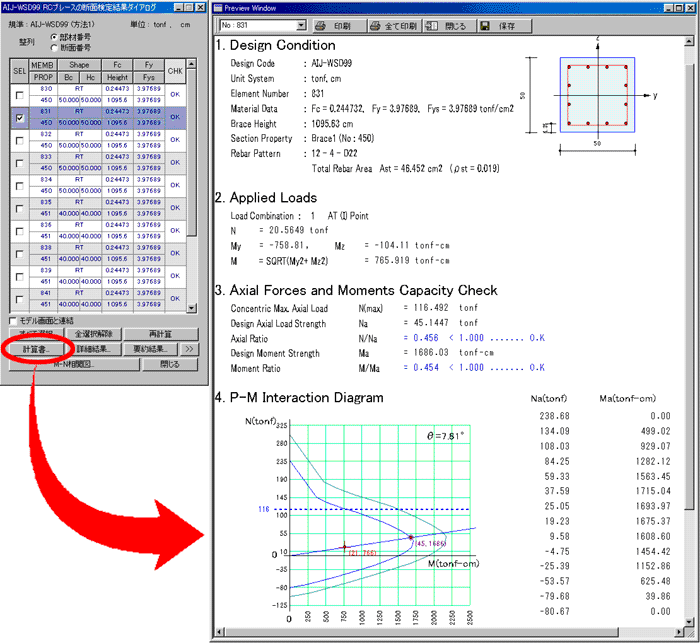Click the 閉じる button in results dialog
Viewport: 700px width, 643px height.
pos(170,364)
